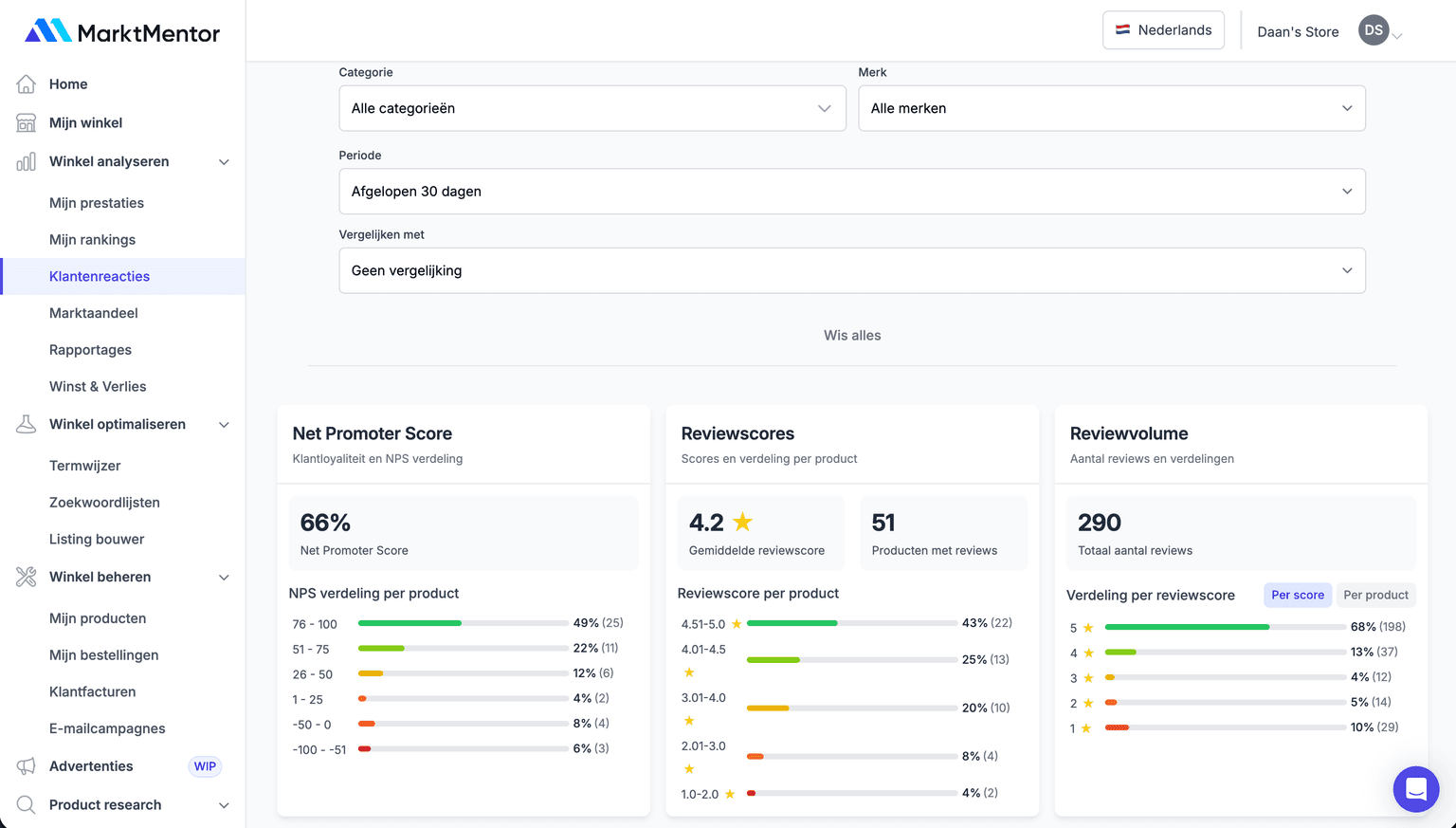
Task: Open the Vergelijken met dropdown
Action: (x=851, y=270)
